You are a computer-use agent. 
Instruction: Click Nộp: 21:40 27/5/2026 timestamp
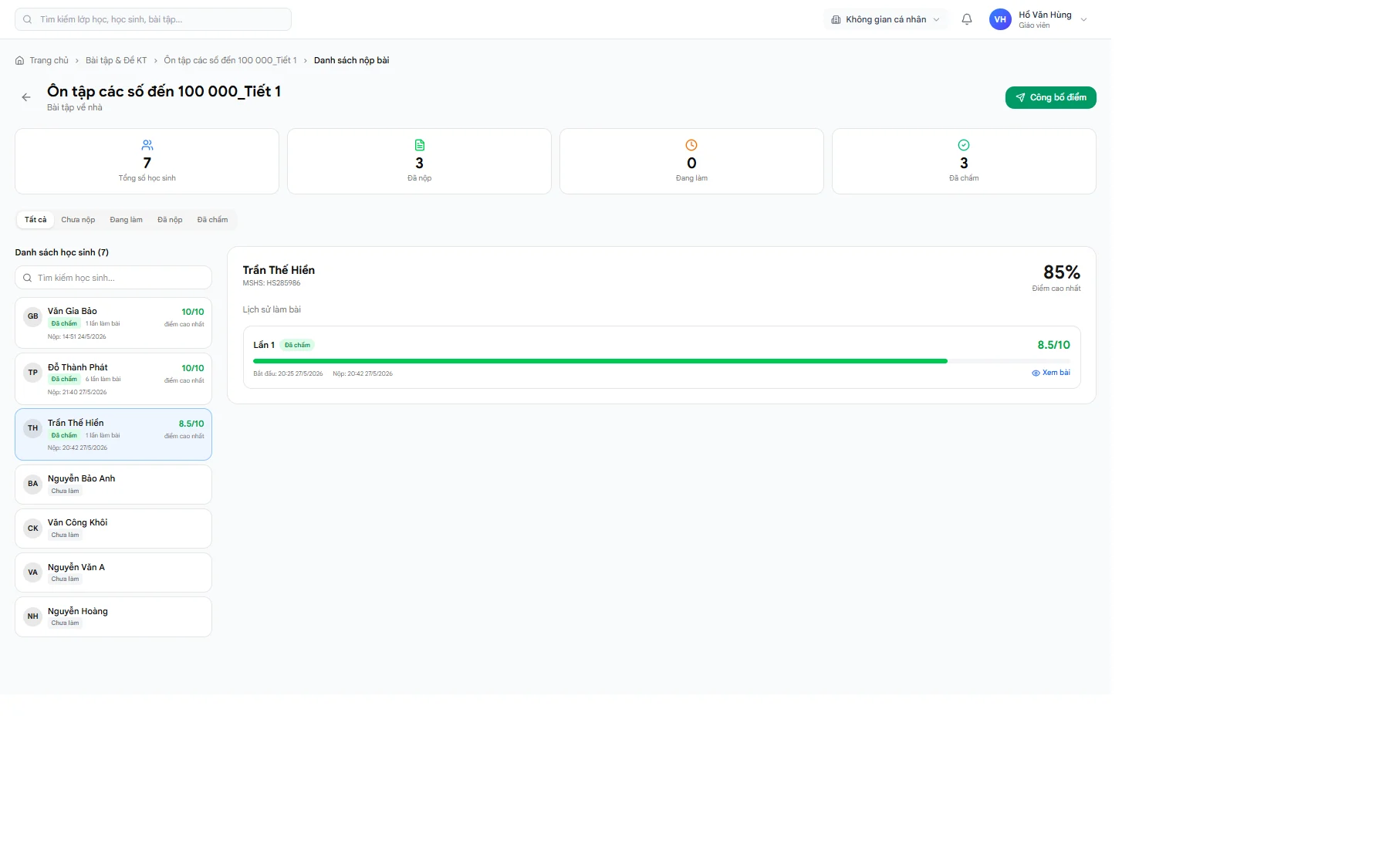[x=77, y=392]
